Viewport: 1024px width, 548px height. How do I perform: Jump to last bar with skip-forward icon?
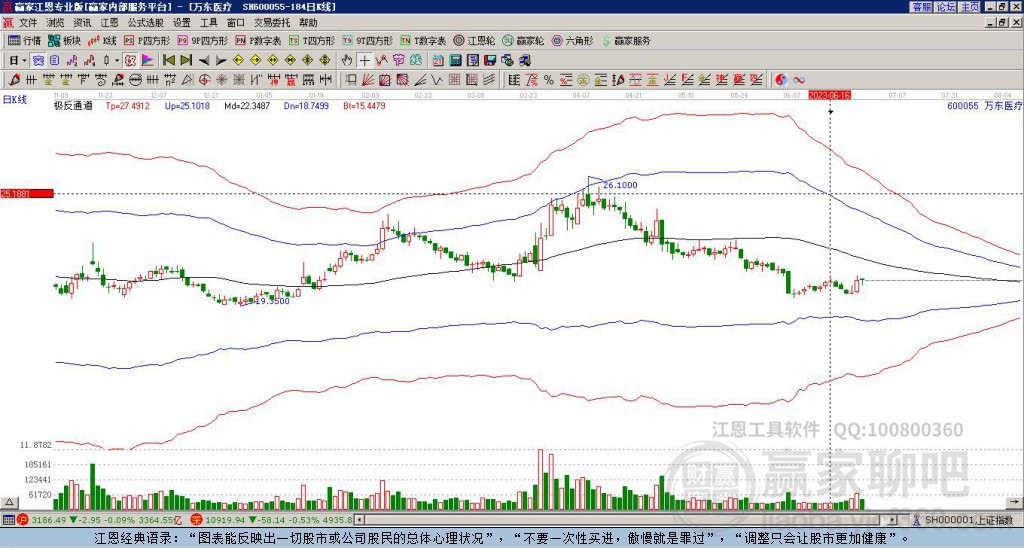186,61
